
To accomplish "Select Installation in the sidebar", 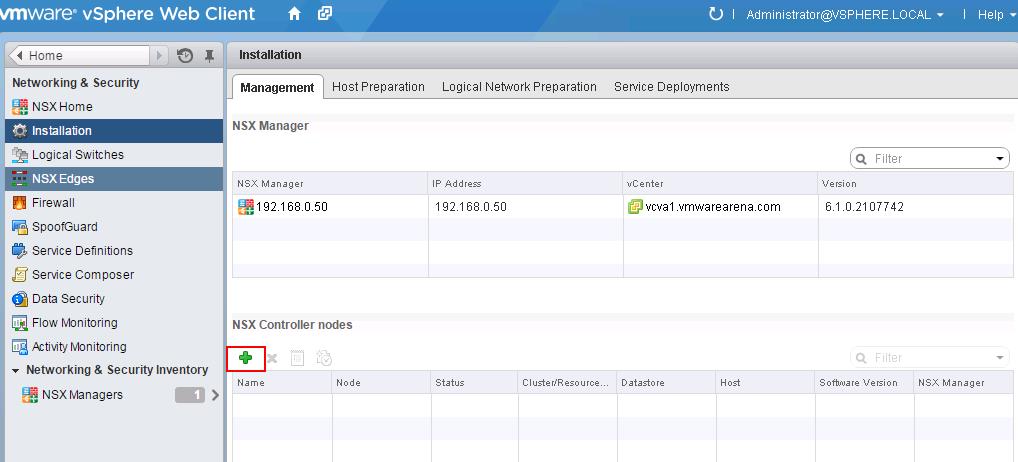I will [x=114, y=131].
